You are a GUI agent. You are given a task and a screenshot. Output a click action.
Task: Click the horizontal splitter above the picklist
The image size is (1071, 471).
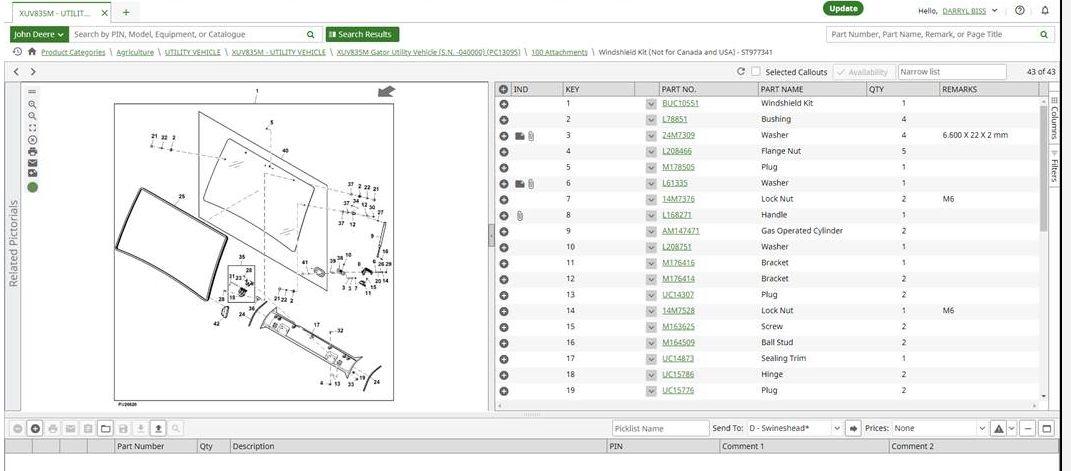click(x=531, y=414)
